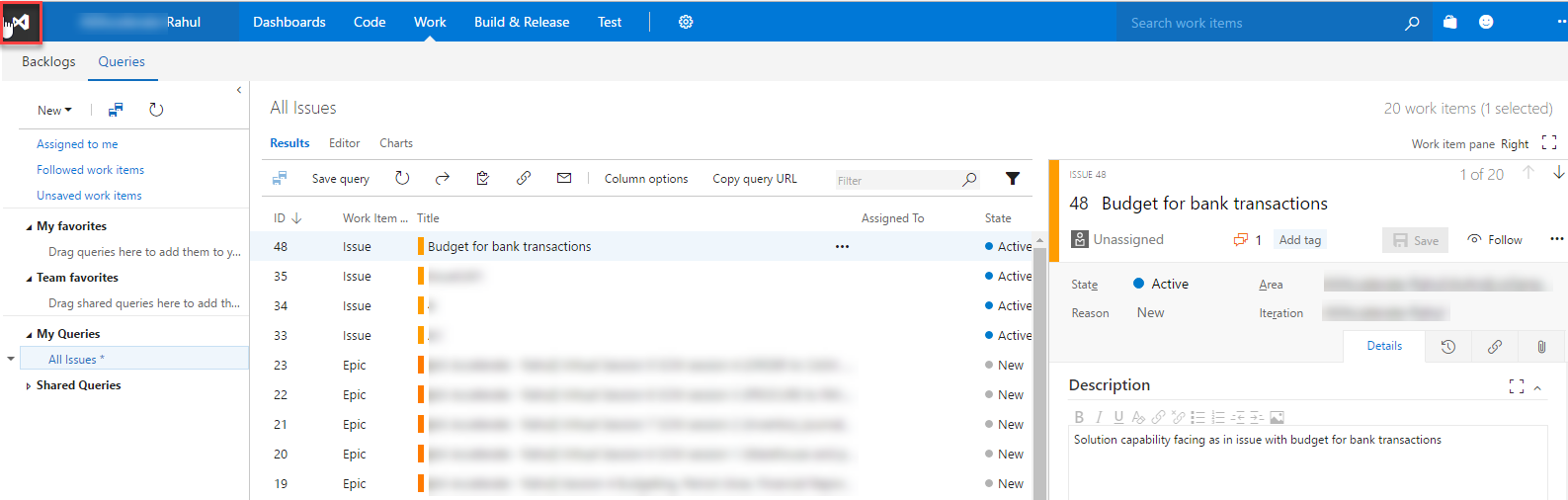Open the Build & Release menu
This screenshot has width=1568, height=500.
tap(522, 22)
